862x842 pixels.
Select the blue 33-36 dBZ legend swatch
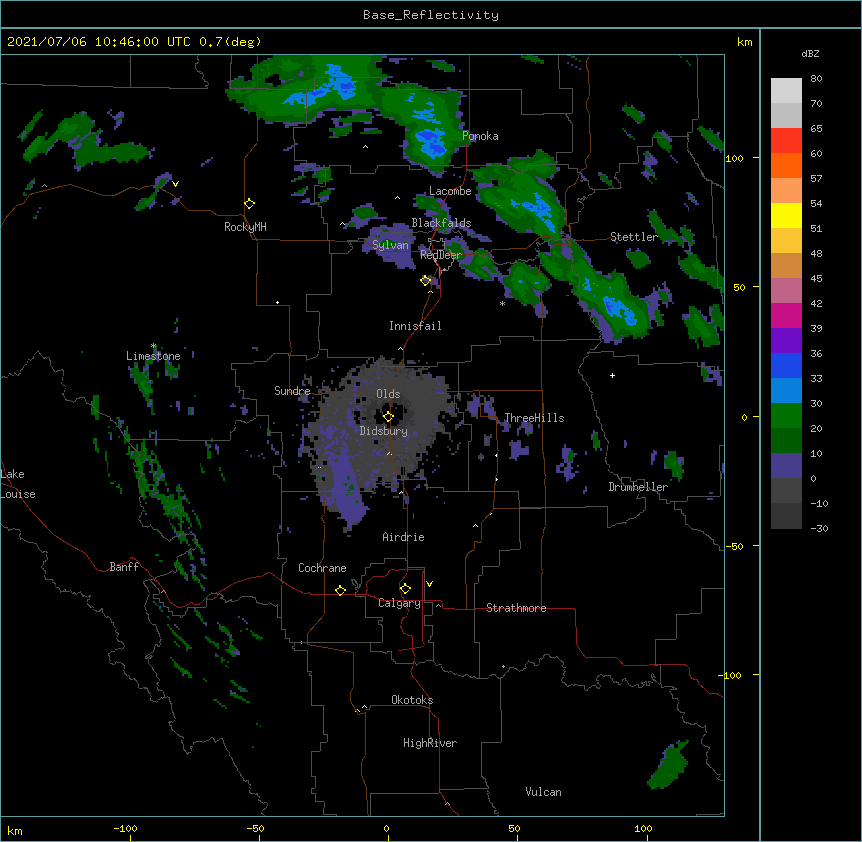click(x=786, y=365)
